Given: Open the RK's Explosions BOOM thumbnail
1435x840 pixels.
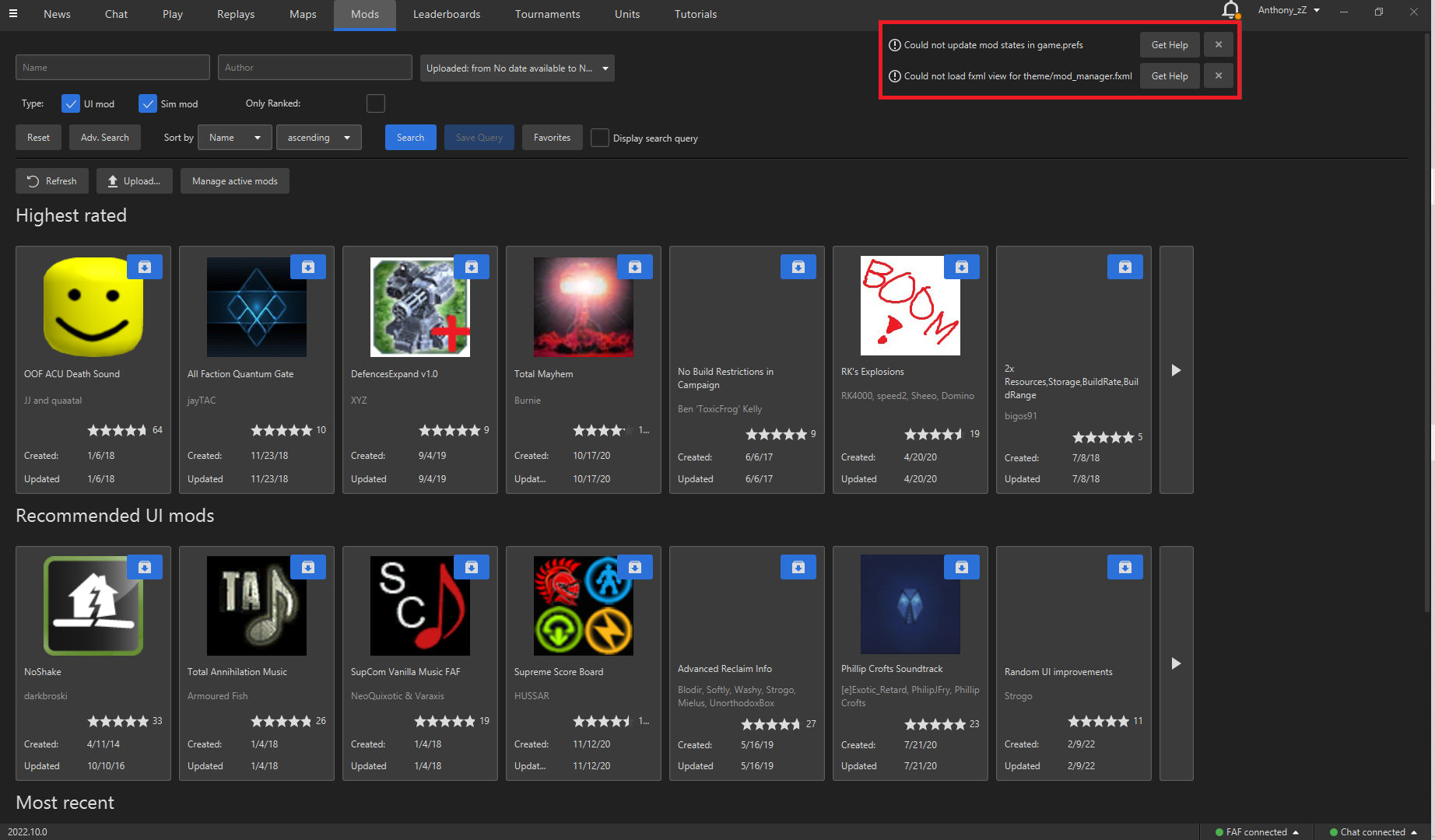Looking at the screenshot, I should click(x=910, y=306).
